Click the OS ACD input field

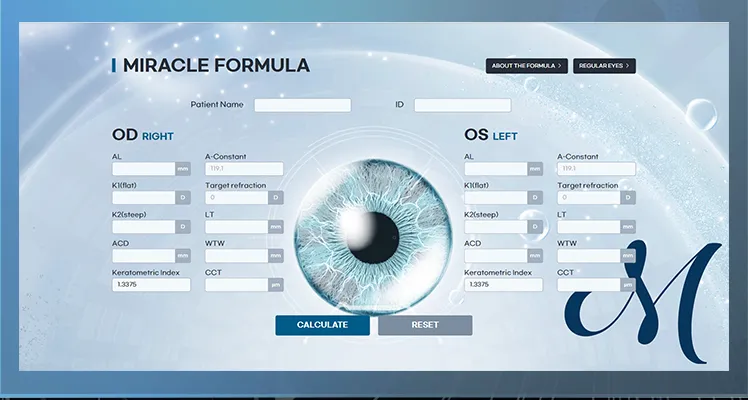tap(496, 256)
